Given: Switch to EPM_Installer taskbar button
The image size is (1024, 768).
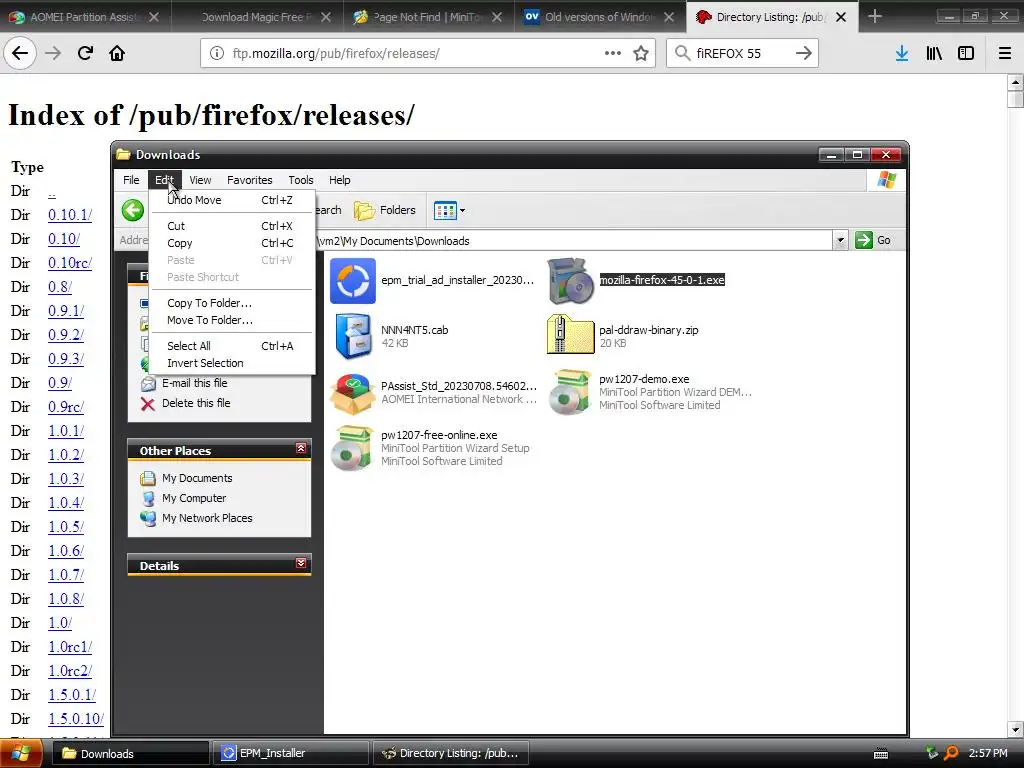Looking at the screenshot, I should click(x=291, y=754).
